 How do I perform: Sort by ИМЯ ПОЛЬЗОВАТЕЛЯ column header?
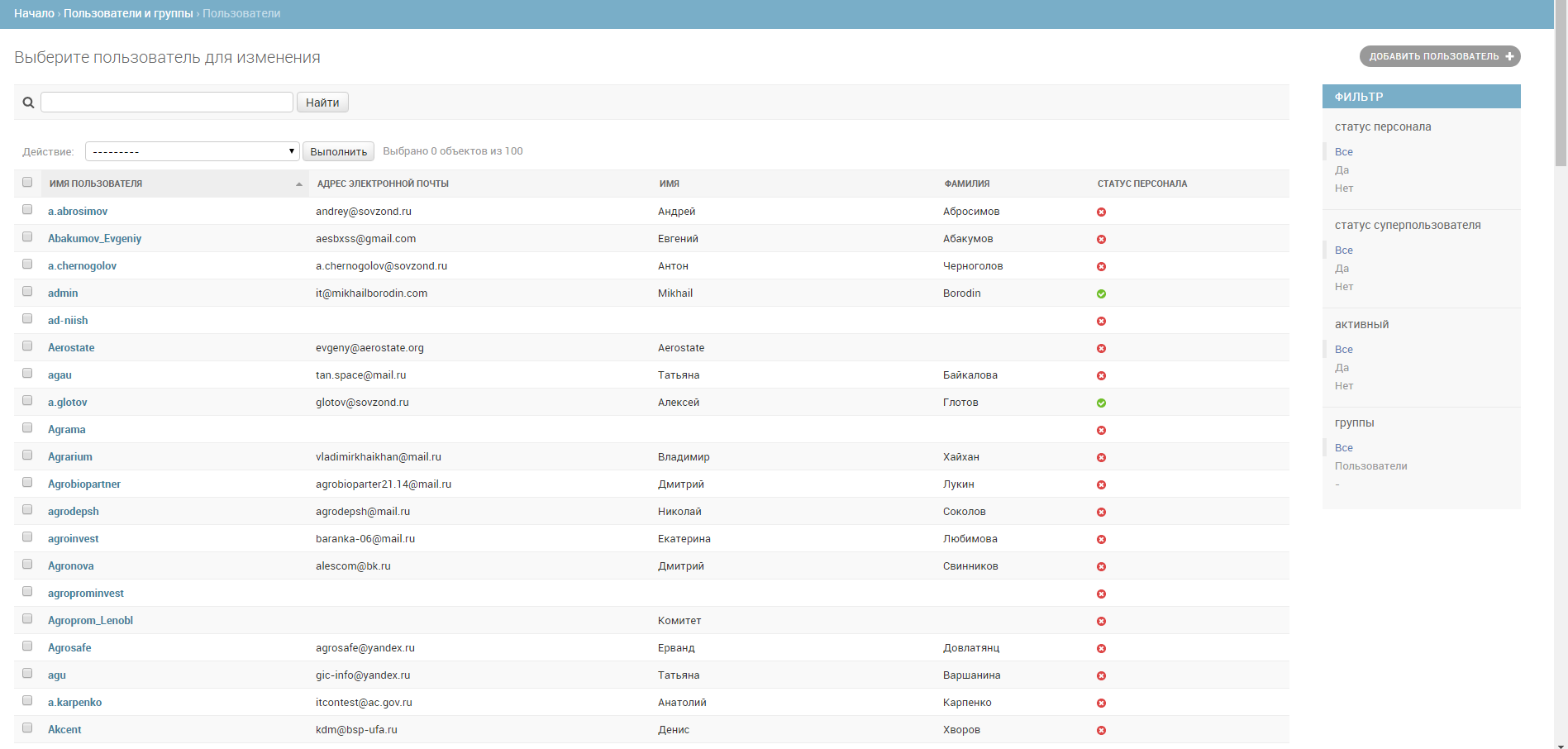click(x=96, y=184)
